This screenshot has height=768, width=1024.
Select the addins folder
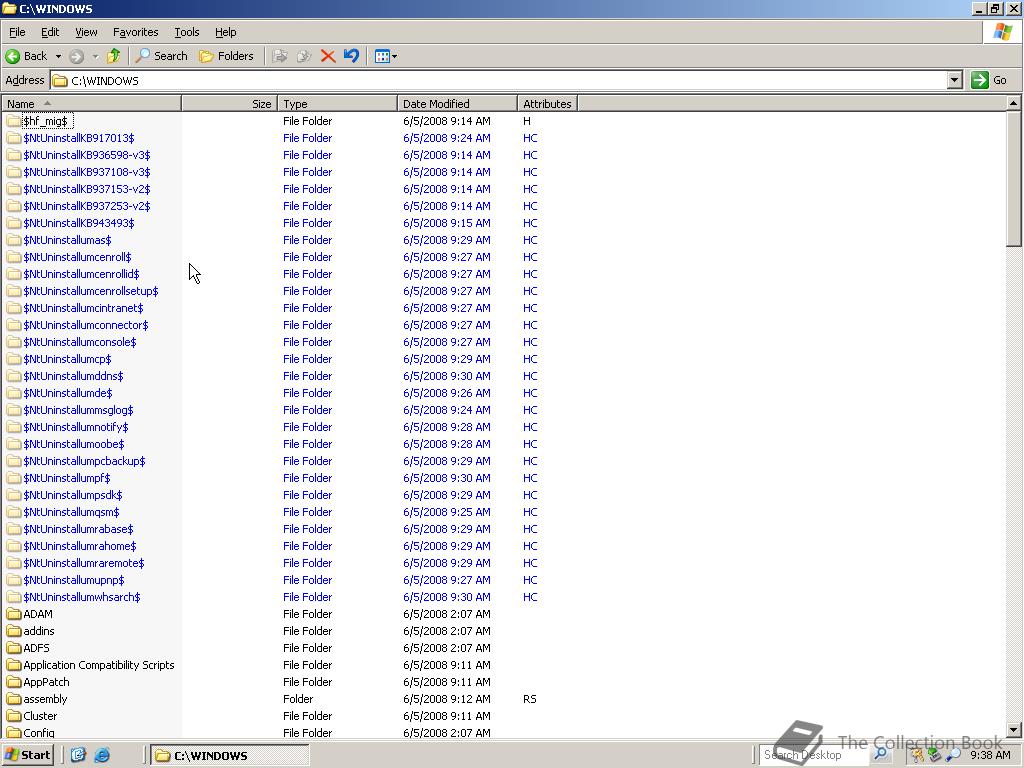click(39, 630)
